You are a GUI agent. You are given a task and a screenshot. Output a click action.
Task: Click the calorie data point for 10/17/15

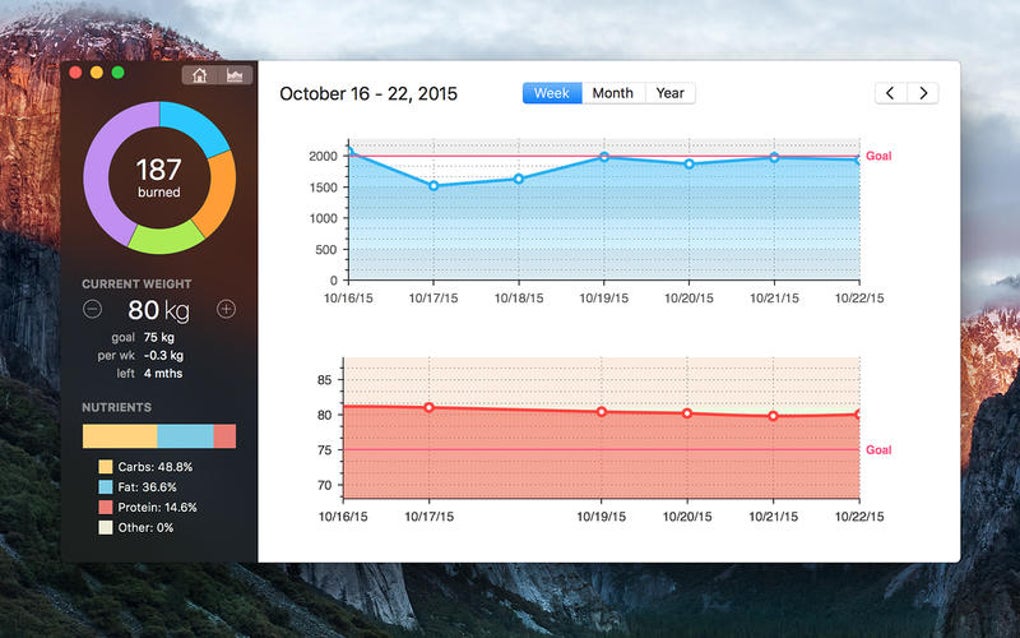434,186
